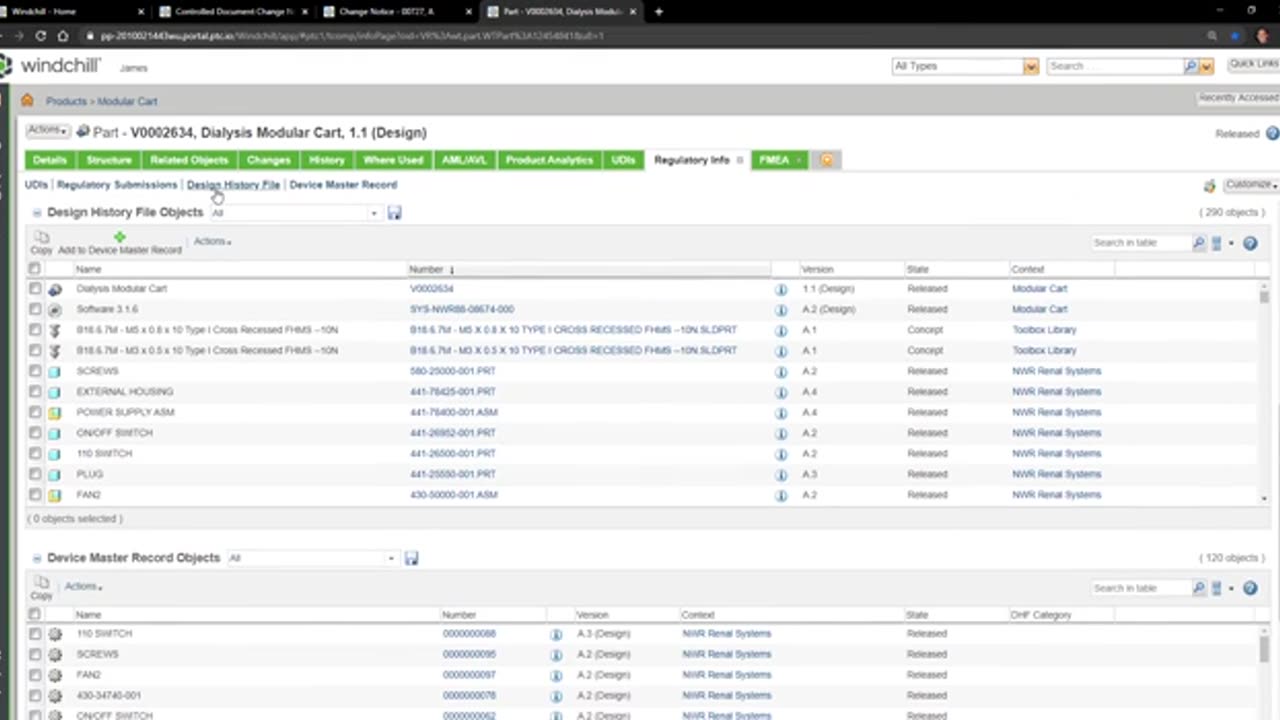The width and height of the screenshot is (1280, 720).
Task: Check the FAN2 row checkbox in history table
Action: point(35,495)
